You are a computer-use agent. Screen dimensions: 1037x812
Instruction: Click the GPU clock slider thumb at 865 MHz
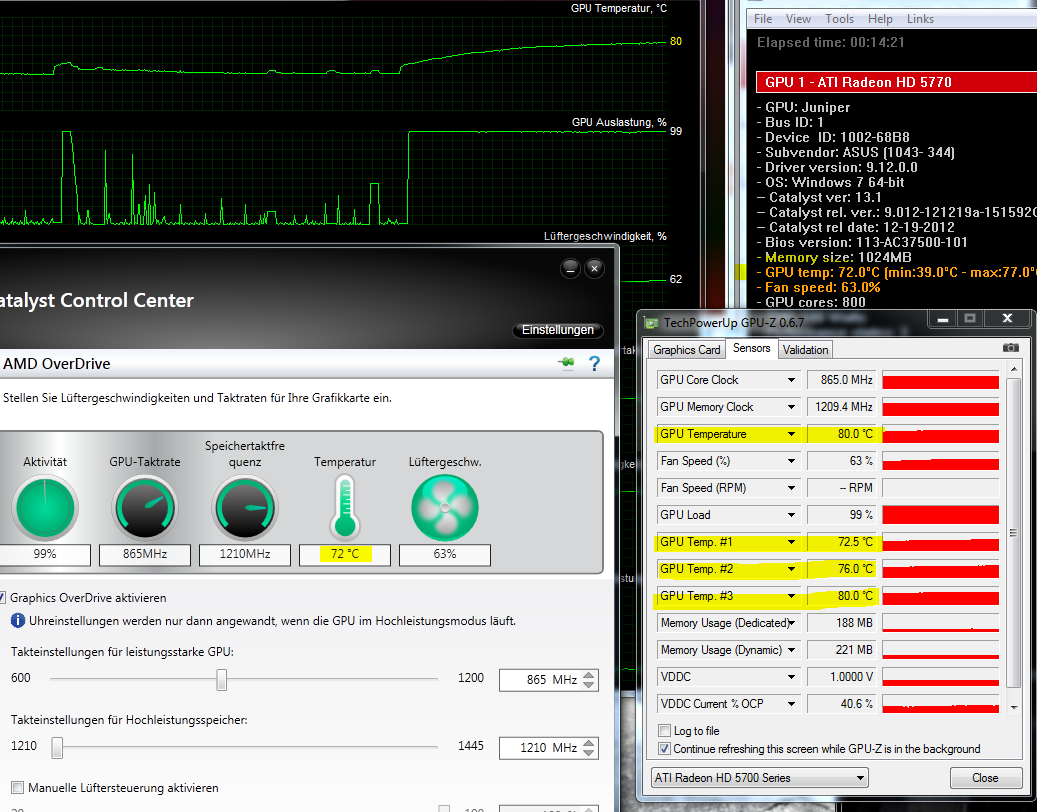pyautogui.click(x=222, y=679)
